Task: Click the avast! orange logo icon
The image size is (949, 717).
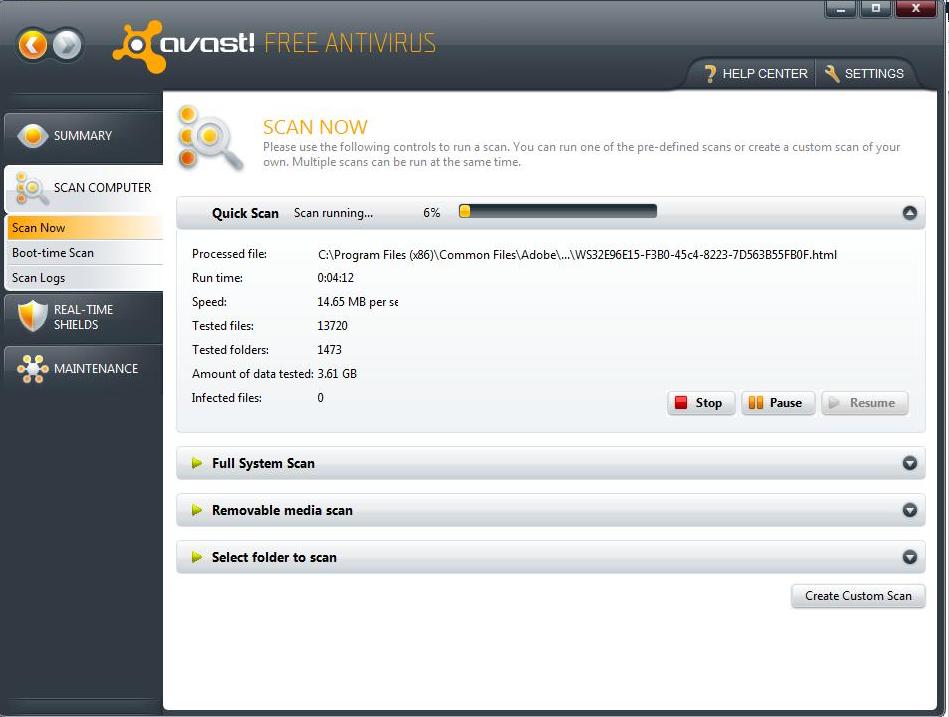Action: 139,46
